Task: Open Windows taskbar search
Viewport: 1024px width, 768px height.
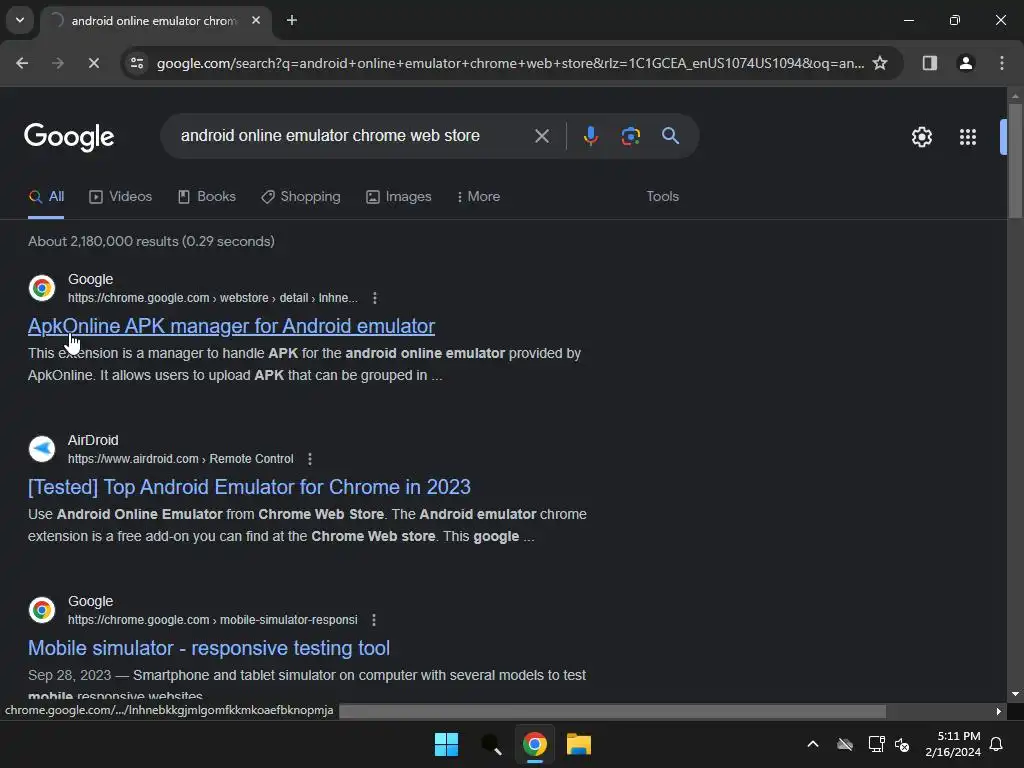Action: coord(491,744)
